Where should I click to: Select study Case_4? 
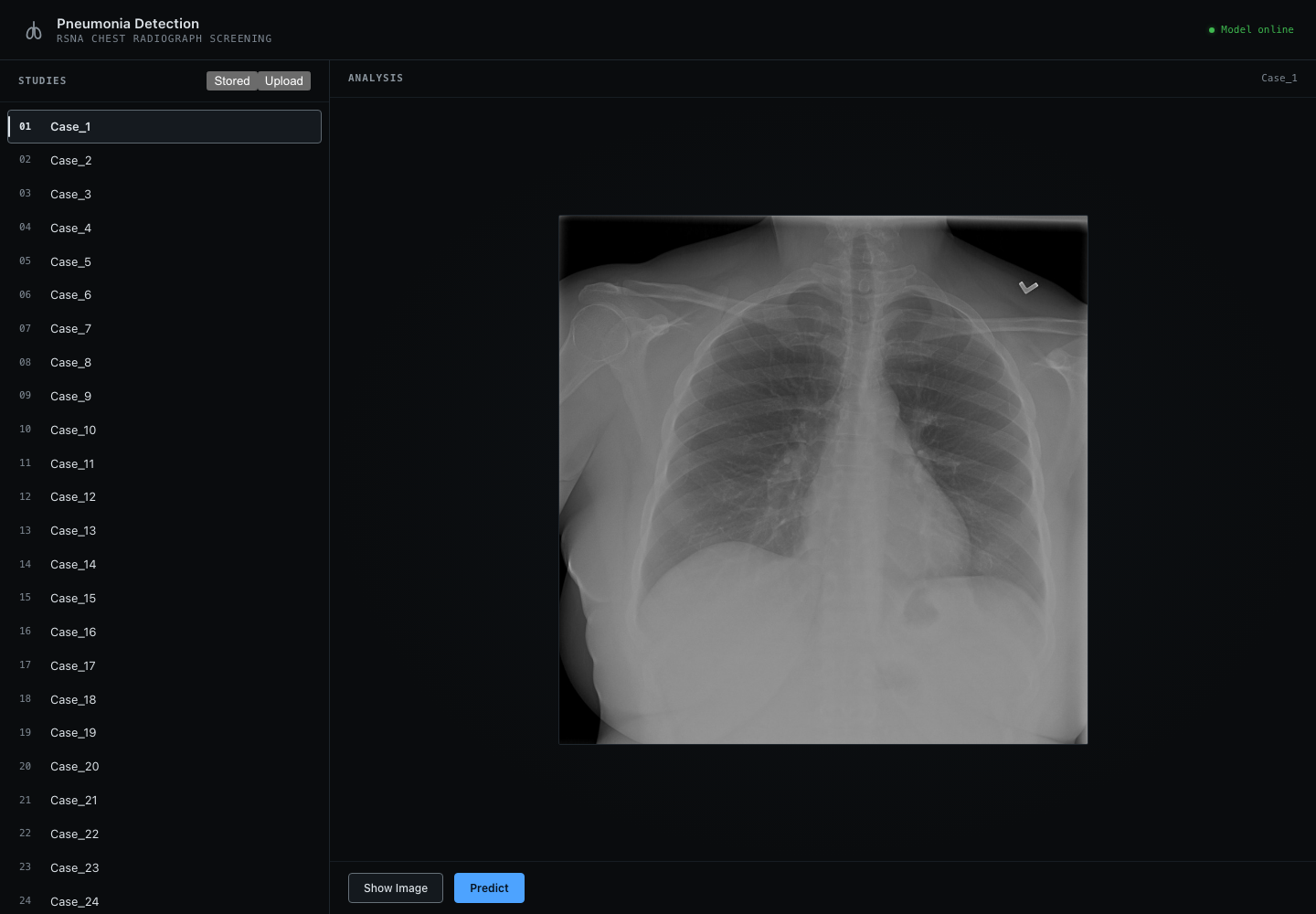tap(164, 228)
